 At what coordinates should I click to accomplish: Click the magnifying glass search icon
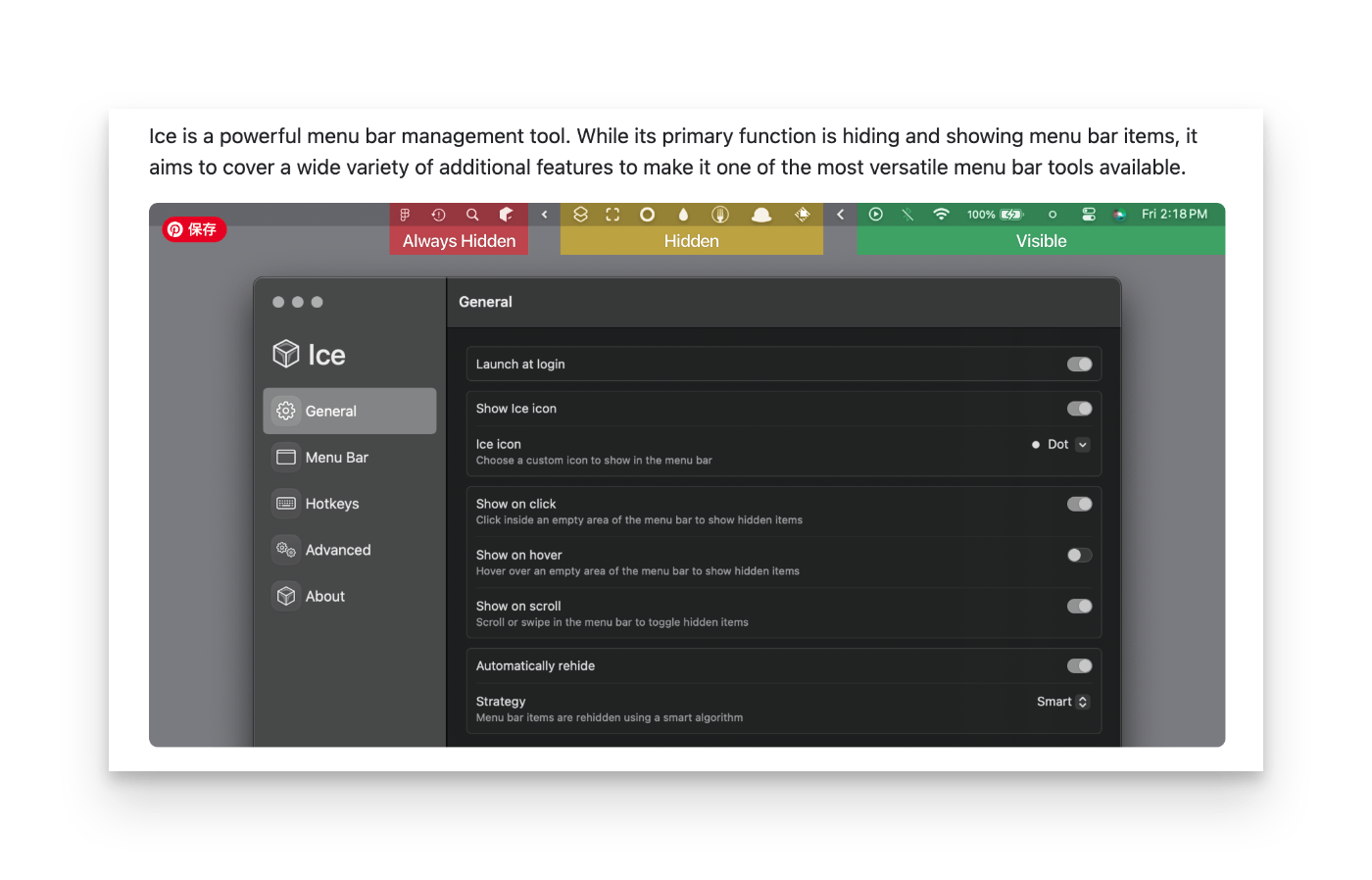[x=472, y=215]
